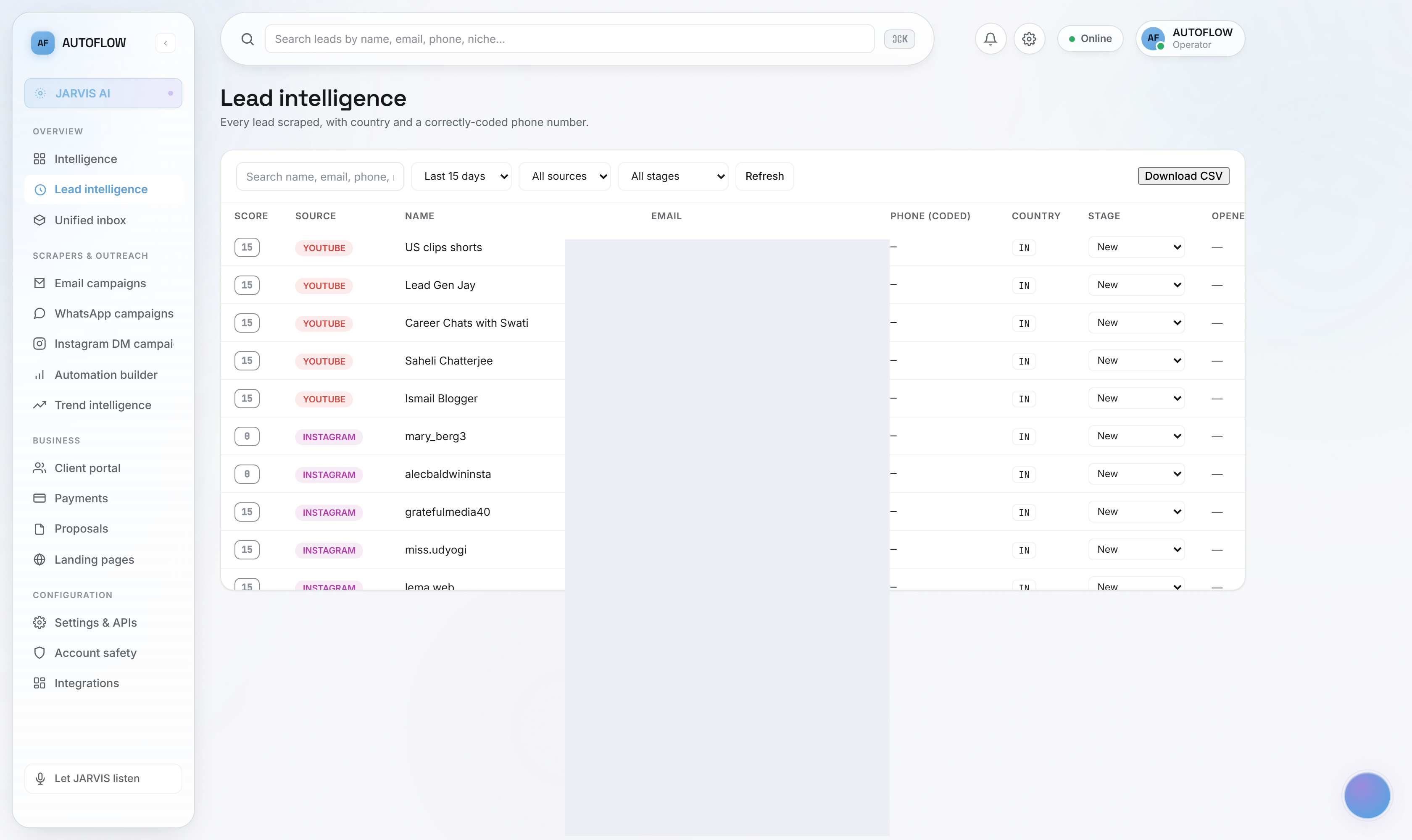The image size is (1412, 840).
Task: Change stage for miss.udyogi row
Action: (1136, 550)
